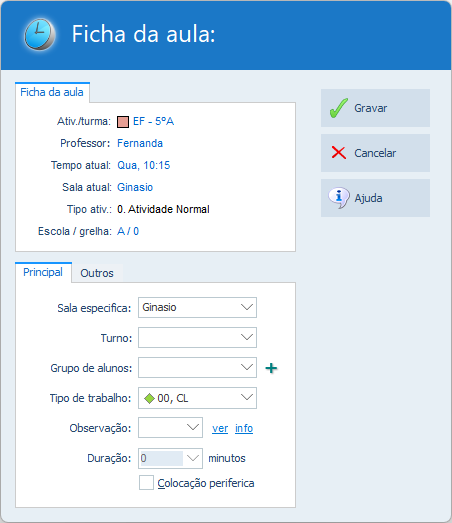Click the blue clock icon in header
This screenshot has width=452, height=523.
tap(39, 34)
